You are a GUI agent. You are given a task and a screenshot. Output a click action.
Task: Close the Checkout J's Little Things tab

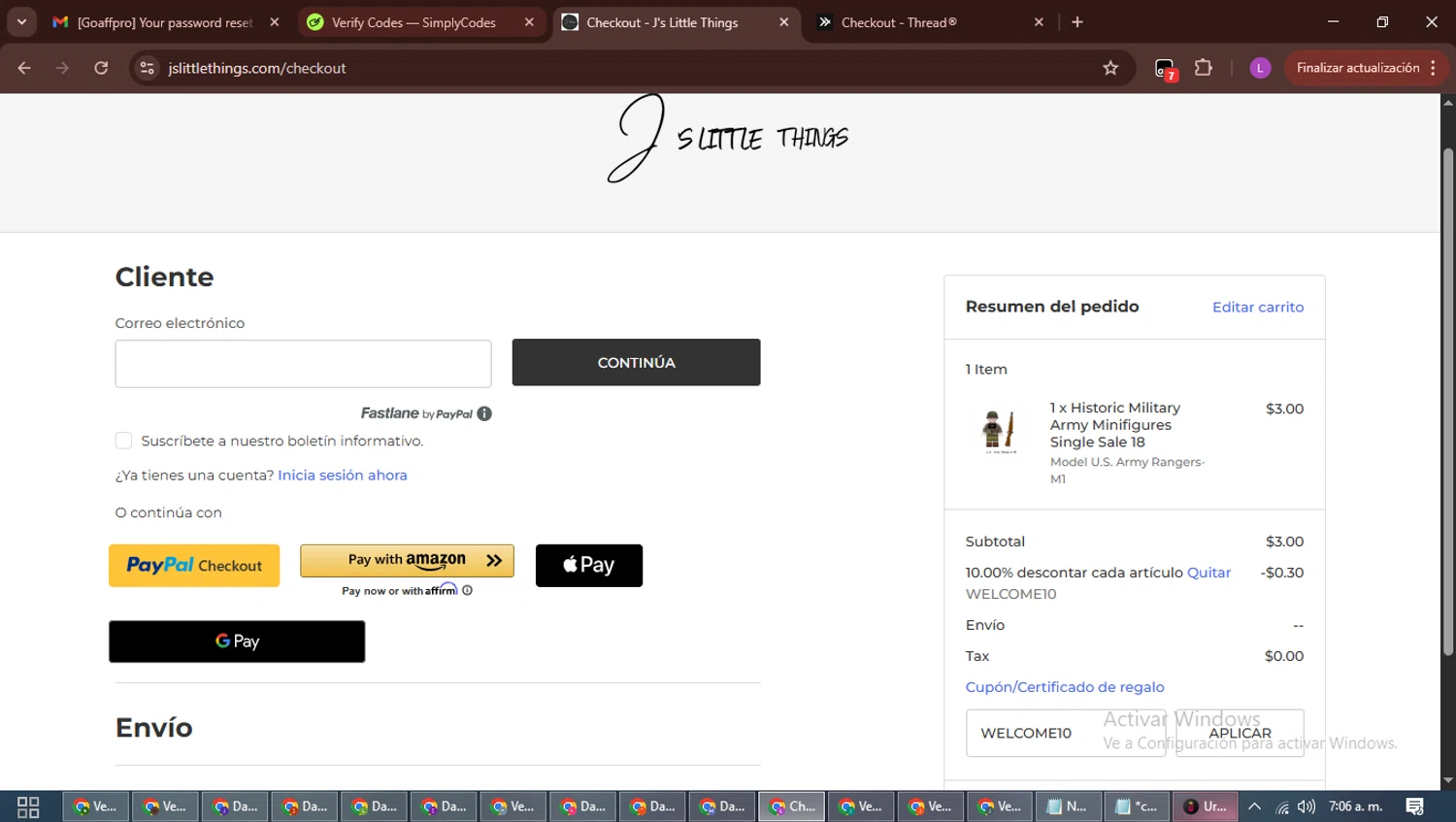[x=784, y=22]
